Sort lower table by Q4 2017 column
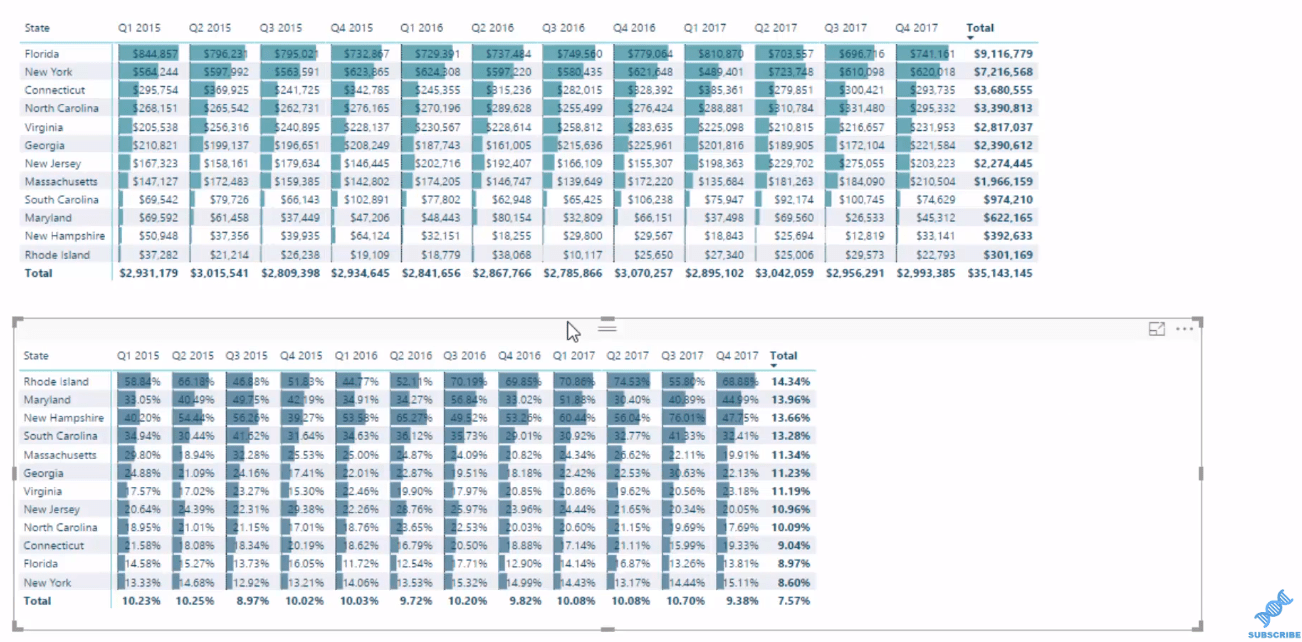 [736, 356]
